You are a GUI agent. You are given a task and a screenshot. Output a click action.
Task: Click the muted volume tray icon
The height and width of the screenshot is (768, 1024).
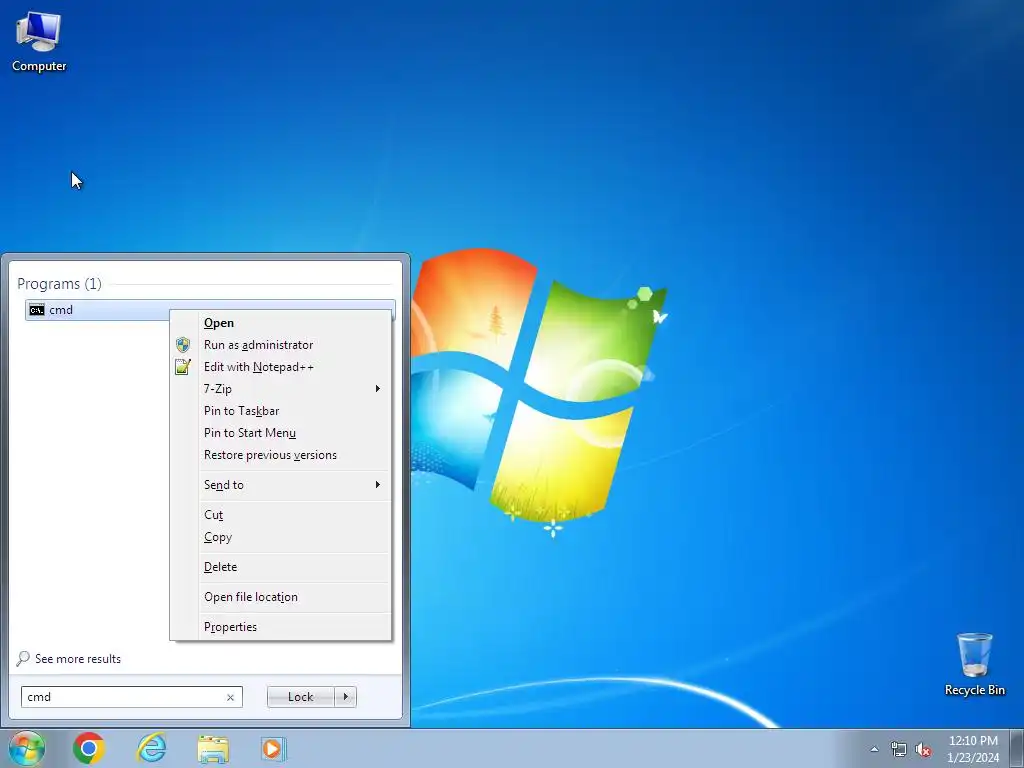(923, 749)
